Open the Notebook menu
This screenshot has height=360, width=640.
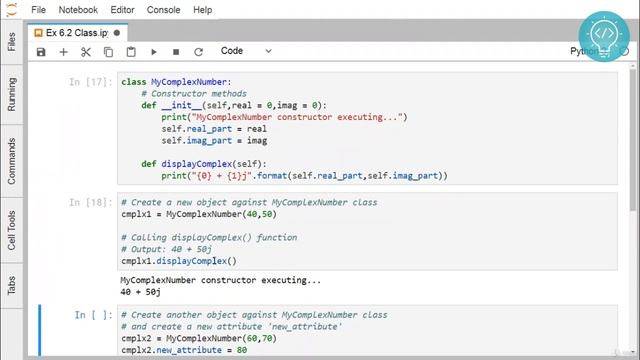[x=78, y=10]
